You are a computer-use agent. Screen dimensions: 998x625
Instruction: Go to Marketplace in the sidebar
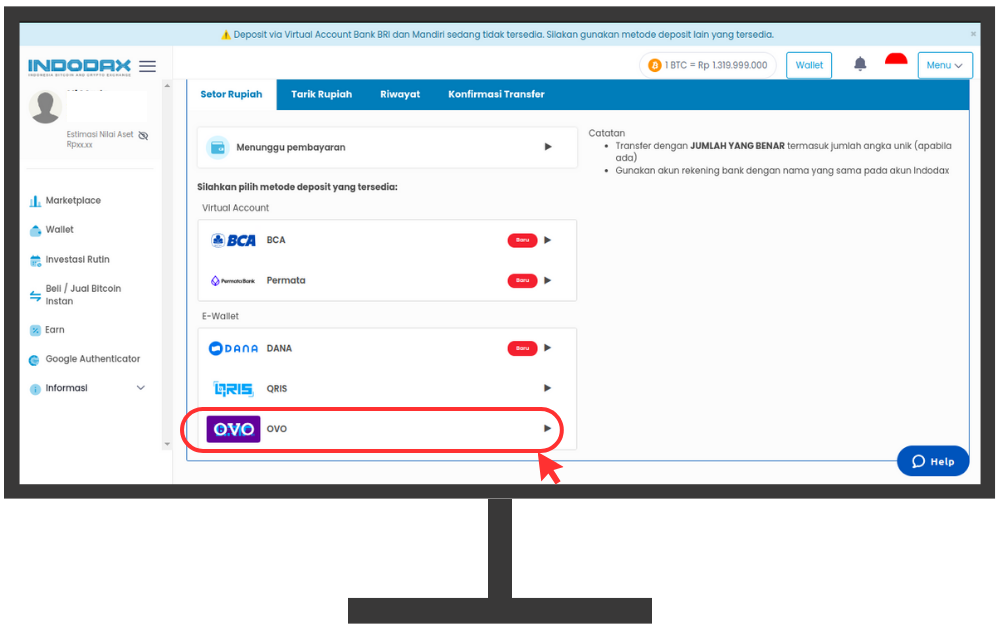pyautogui.click(x=73, y=200)
